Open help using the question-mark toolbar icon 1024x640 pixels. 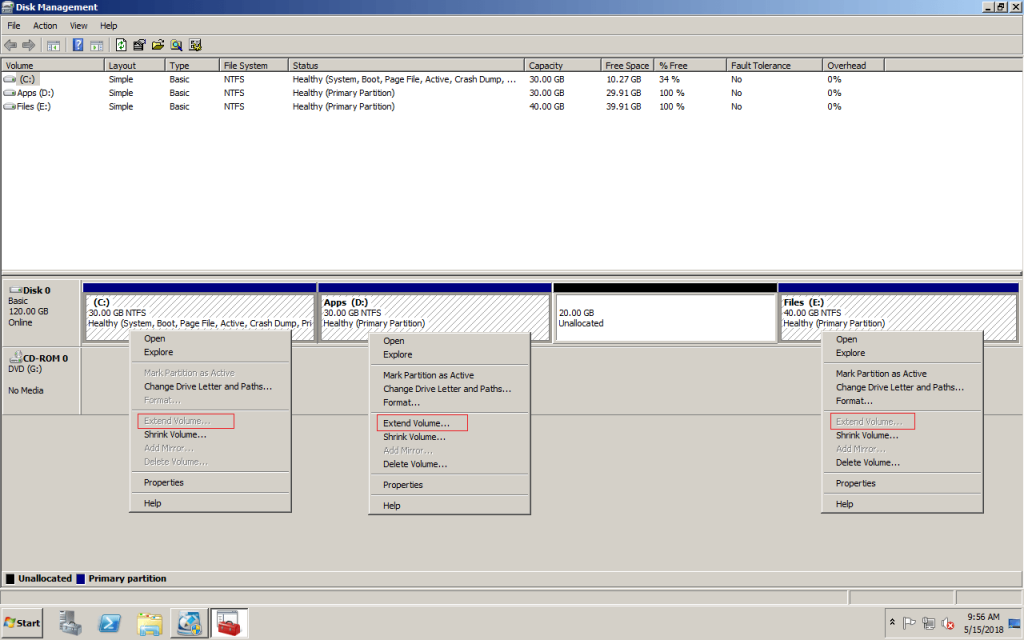click(78, 44)
